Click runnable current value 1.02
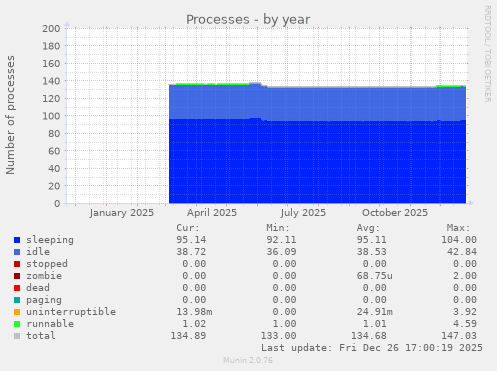Viewport: 497px width, 371px height. point(194,324)
